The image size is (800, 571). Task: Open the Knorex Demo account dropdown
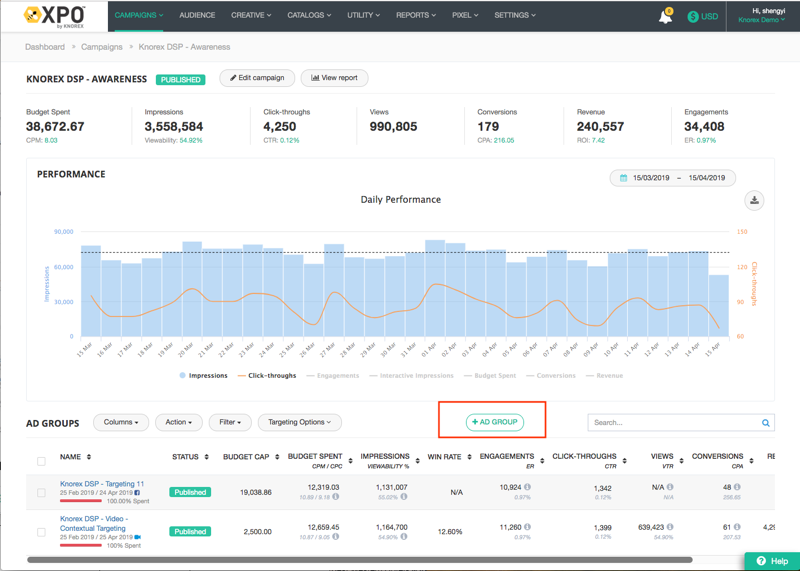point(762,20)
